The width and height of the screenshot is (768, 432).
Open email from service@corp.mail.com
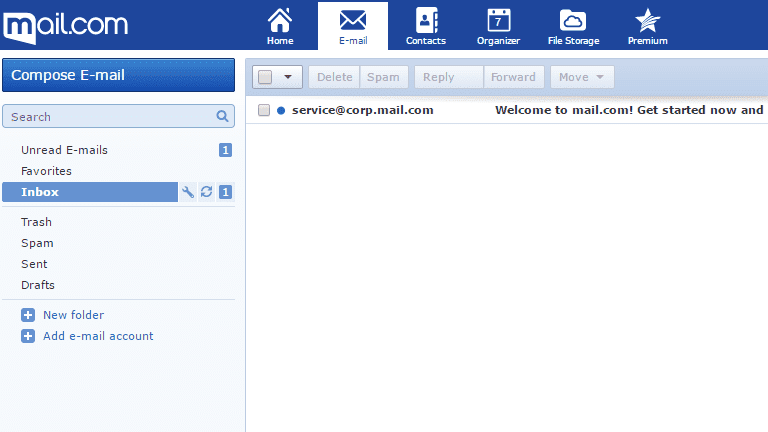tap(362, 110)
